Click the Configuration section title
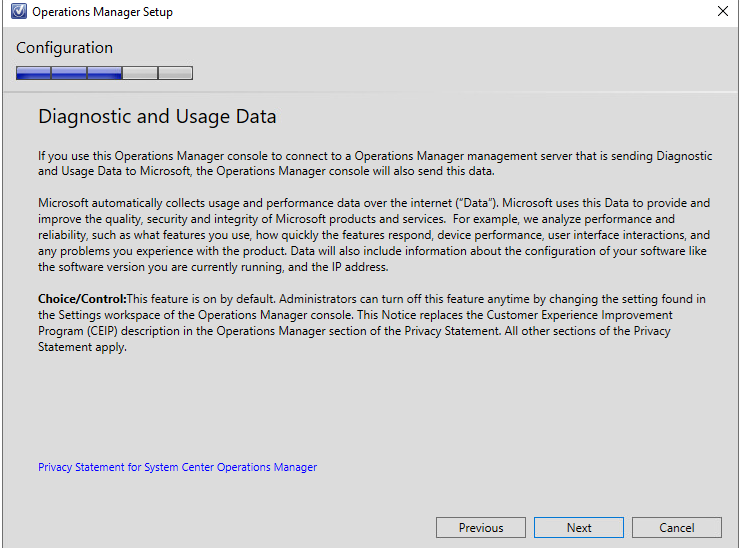 click(65, 48)
